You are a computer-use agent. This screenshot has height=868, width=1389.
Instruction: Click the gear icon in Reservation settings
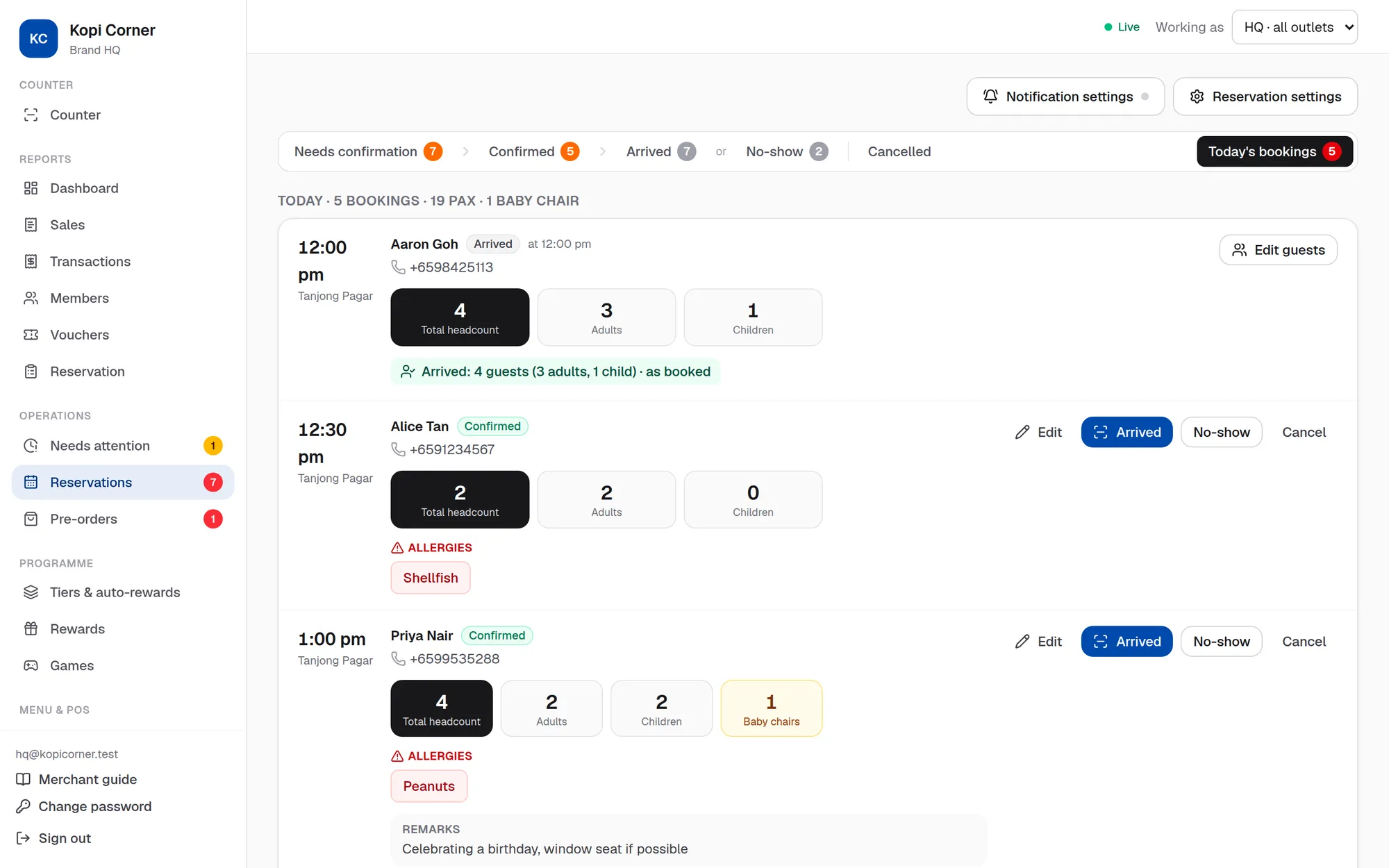pyautogui.click(x=1197, y=97)
